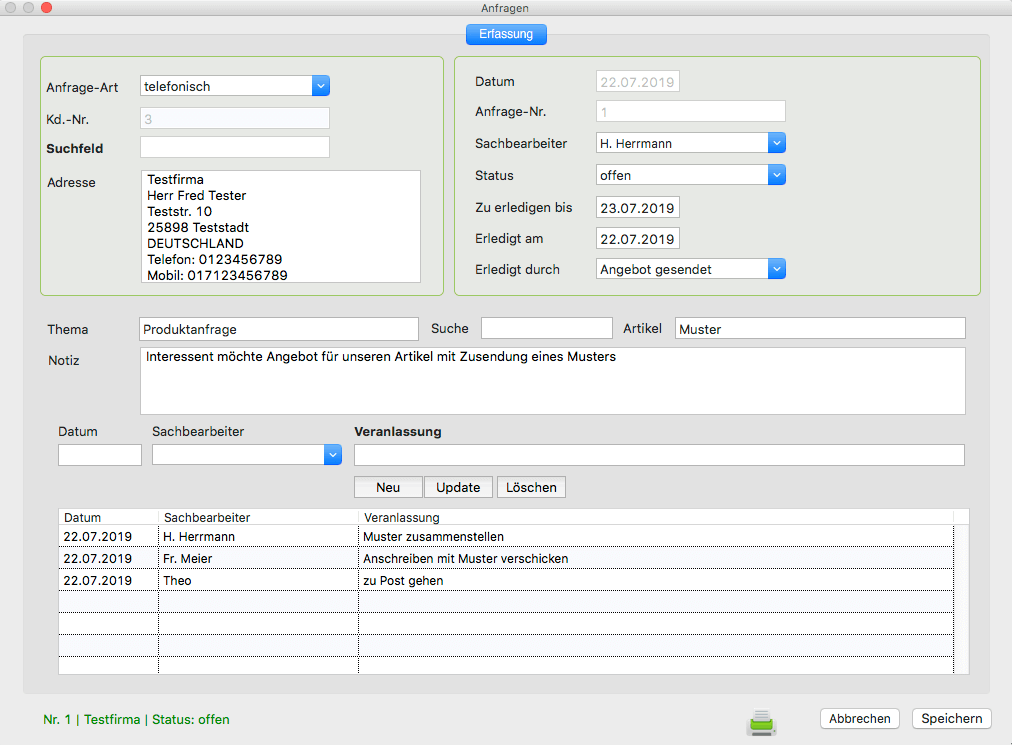
Task: Focus the Veranlassung input field
Action: point(660,454)
